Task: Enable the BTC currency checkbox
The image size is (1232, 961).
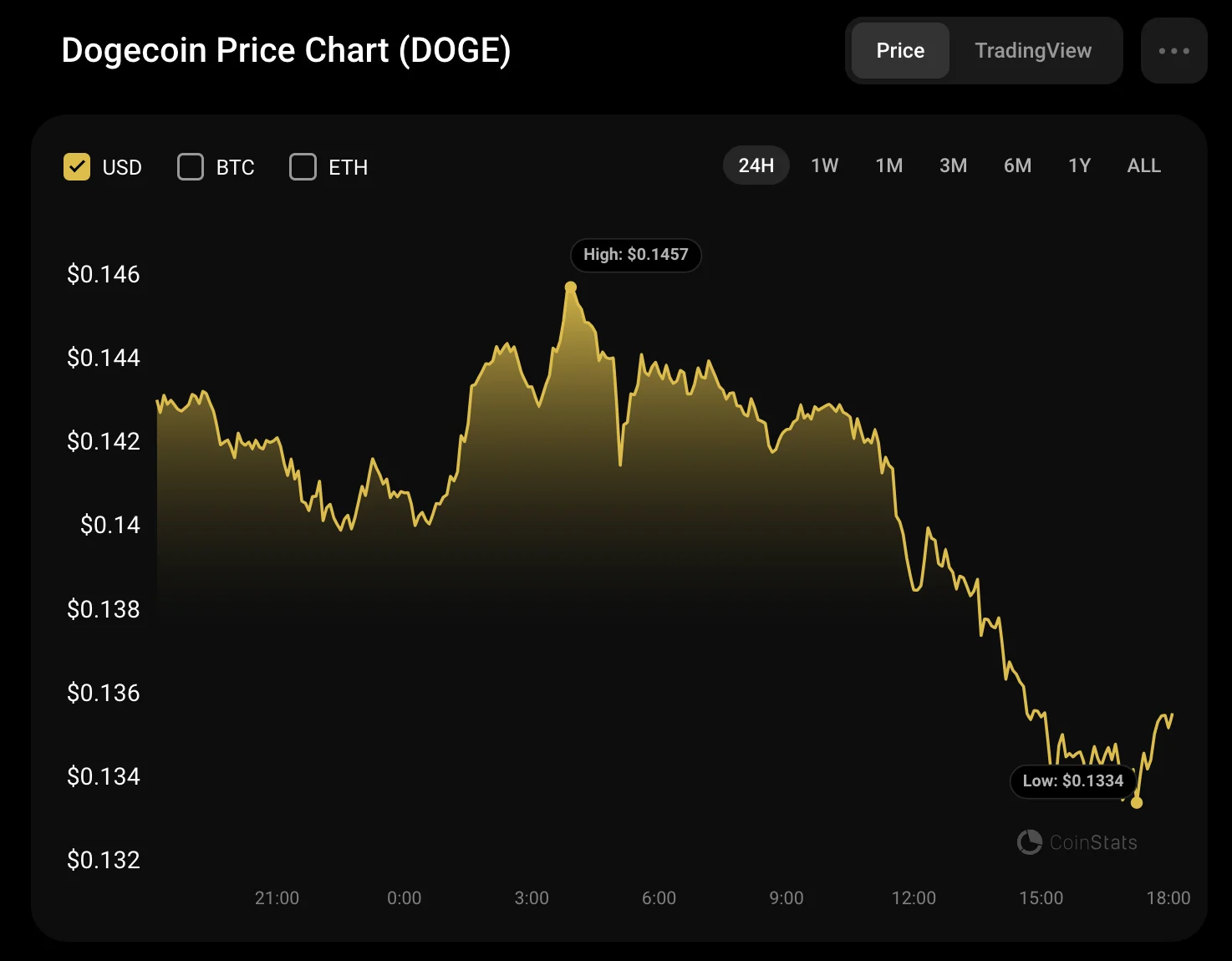Action: pos(191,167)
